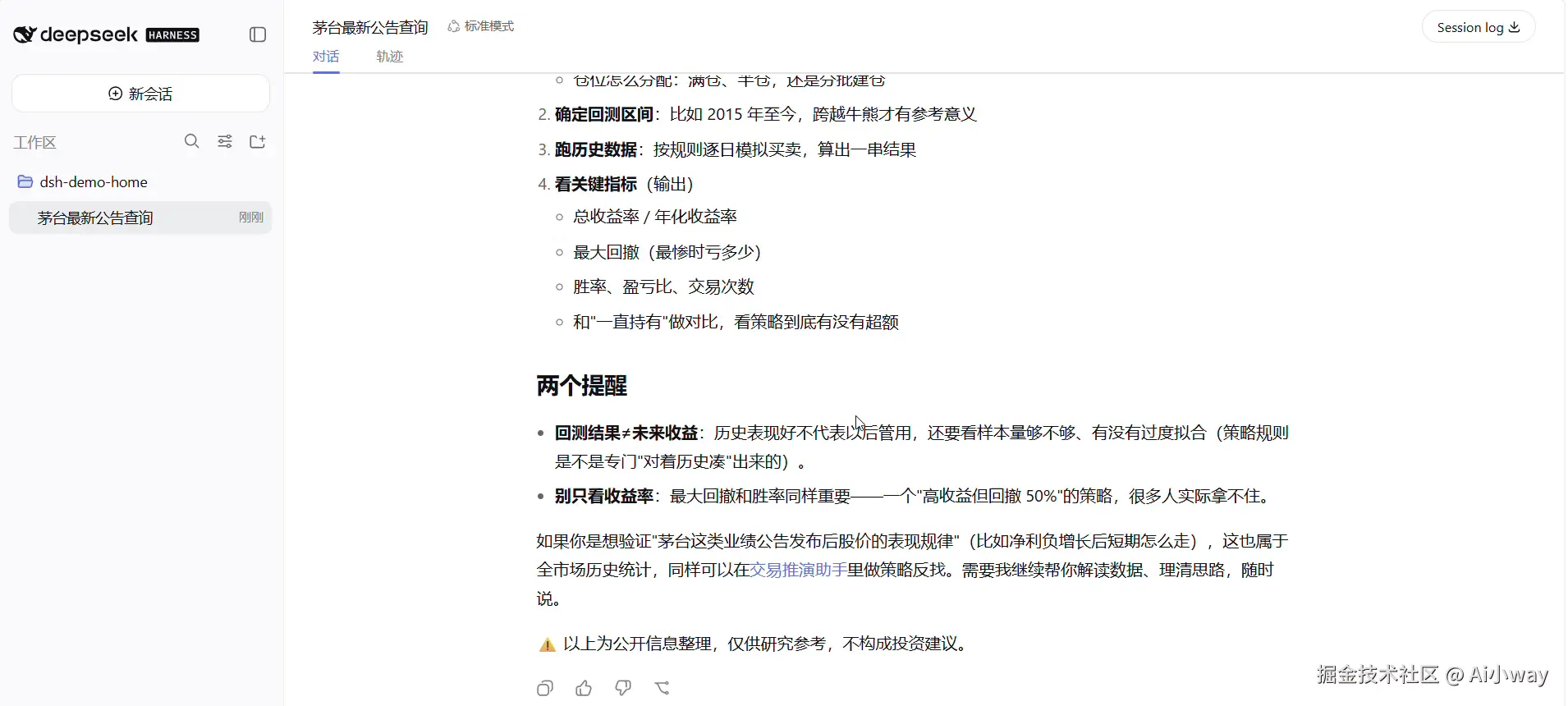Click the conversation title 茅台最新公告查询 in header

pyautogui.click(x=370, y=27)
